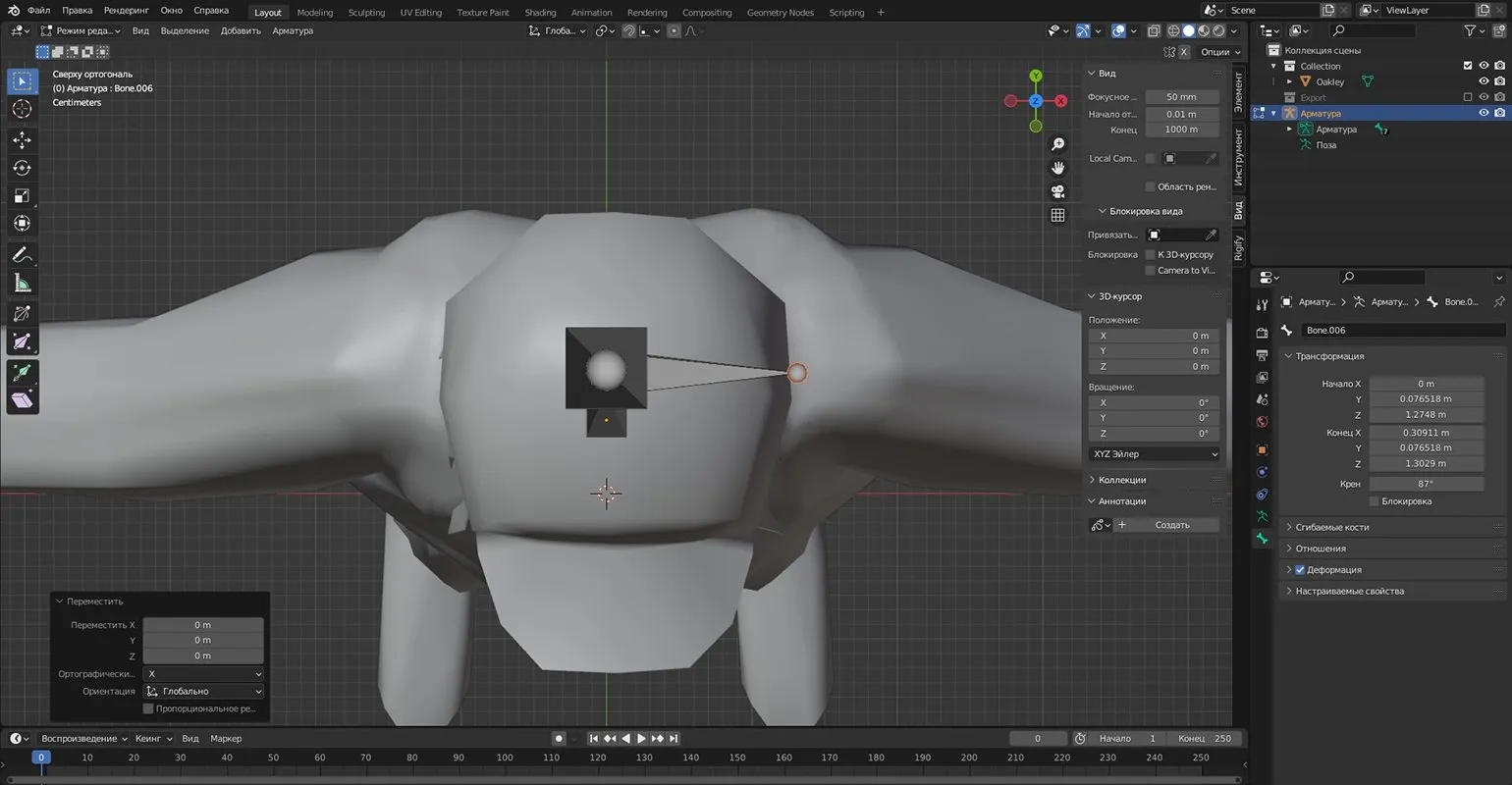
Task: Open the Sculpting workspace tab
Action: coord(366,13)
